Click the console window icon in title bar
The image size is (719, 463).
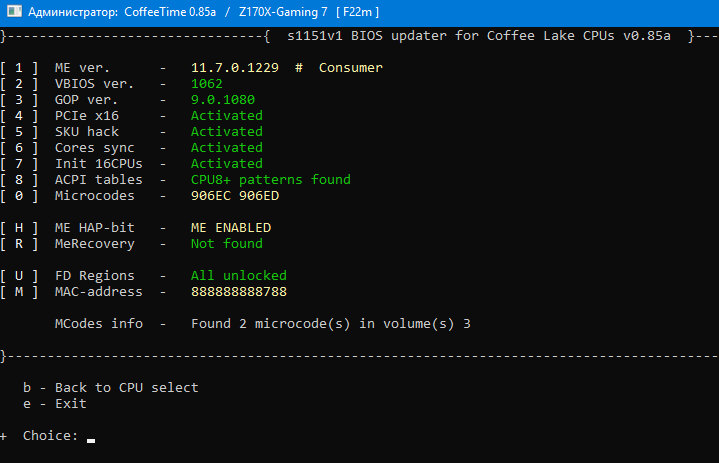pyautogui.click(x=14, y=11)
